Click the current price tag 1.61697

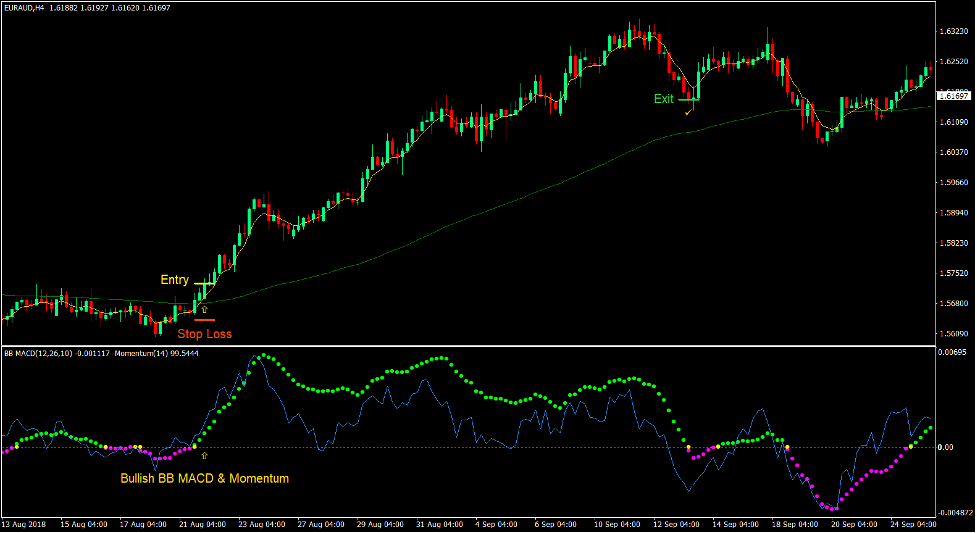pos(957,96)
